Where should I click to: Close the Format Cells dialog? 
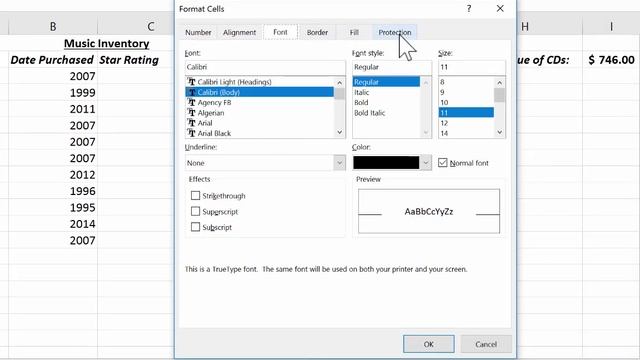500,9
